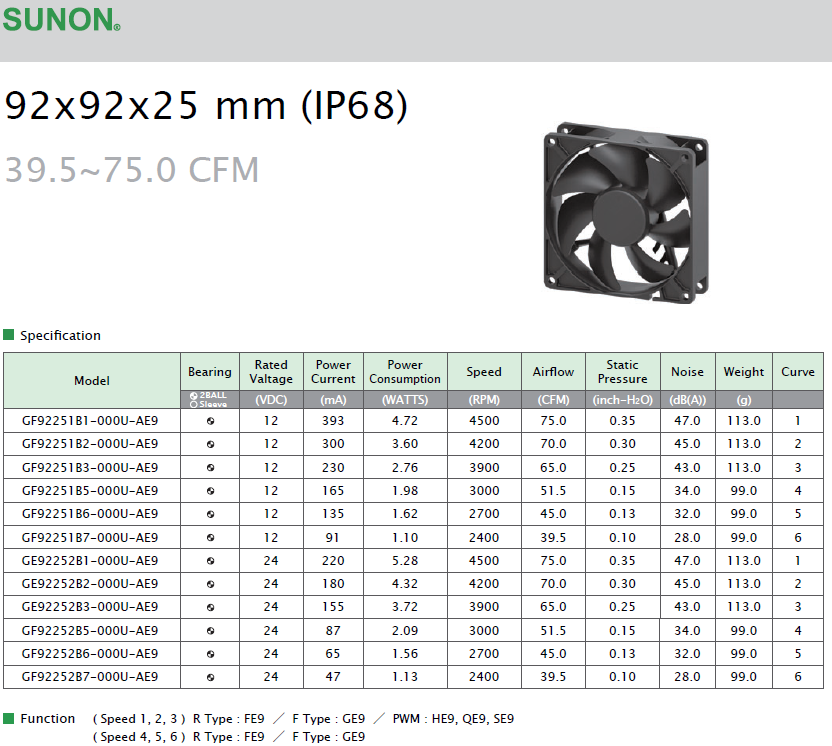Click model name GF92251B2-000U-AE9
This screenshot has height=746, width=832.
(90, 444)
